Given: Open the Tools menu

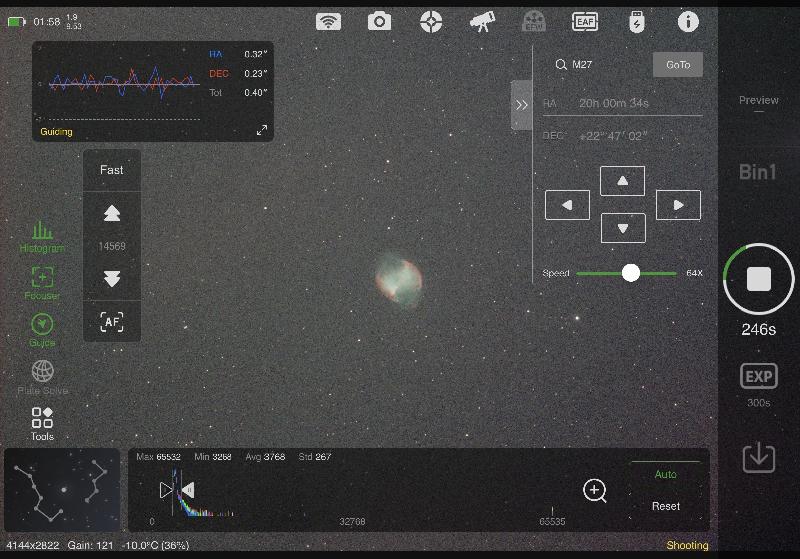Looking at the screenshot, I should point(42,424).
